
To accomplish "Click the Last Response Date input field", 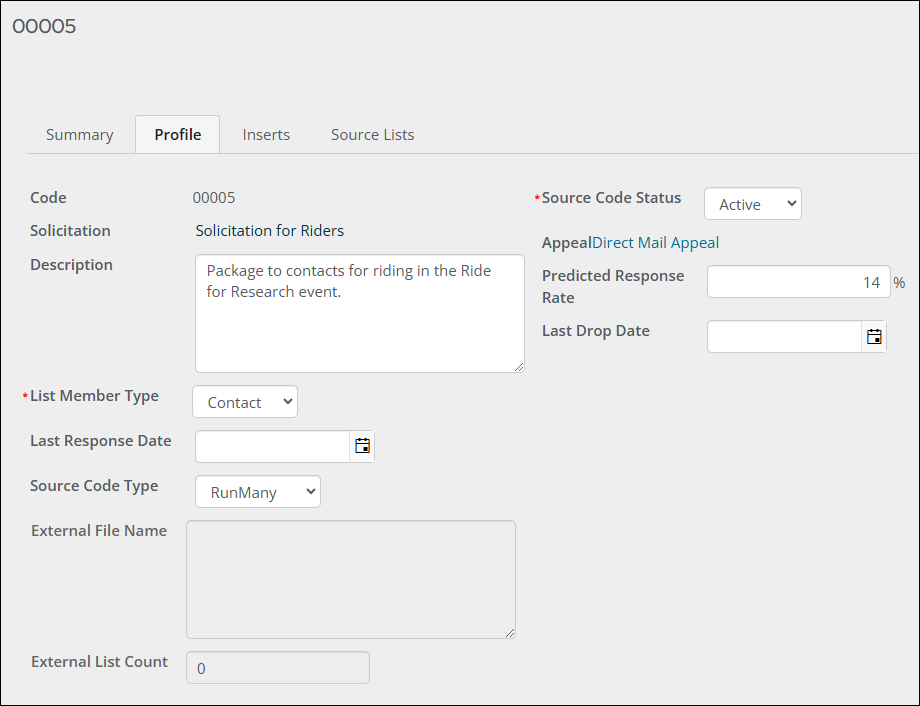I will click(x=273, y=447).
